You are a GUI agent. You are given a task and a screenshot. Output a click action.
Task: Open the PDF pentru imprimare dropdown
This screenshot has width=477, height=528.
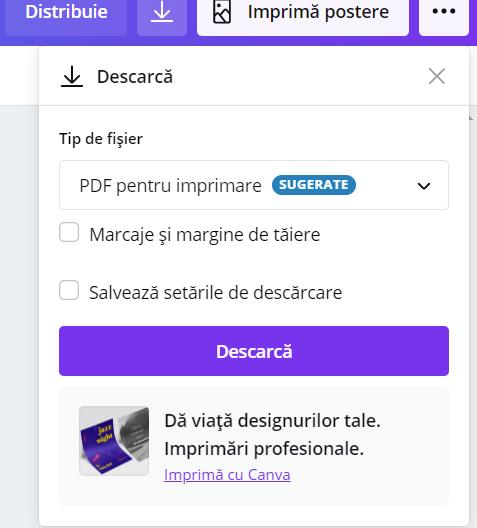tap(254, 185)
